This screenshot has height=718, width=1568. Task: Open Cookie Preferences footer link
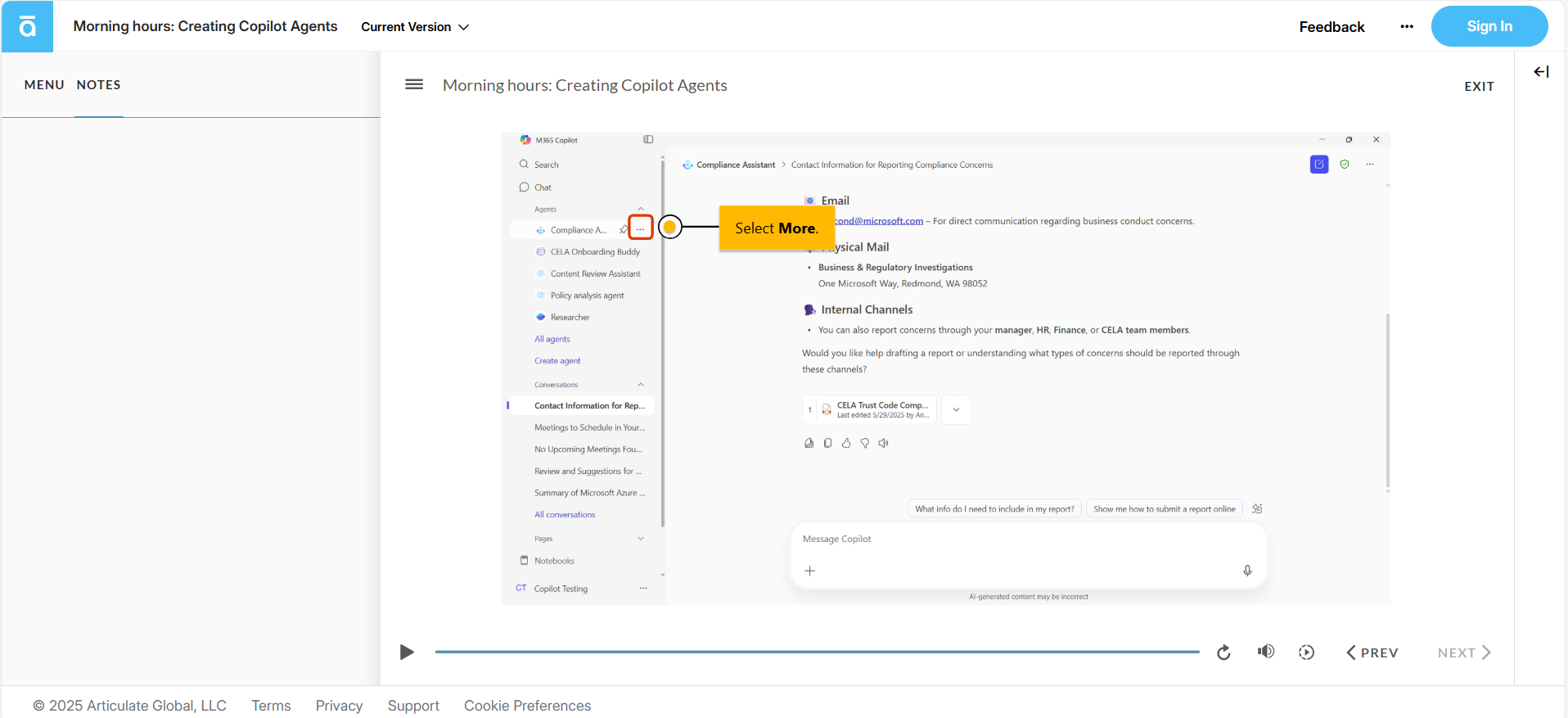click(x=527, y=706)
